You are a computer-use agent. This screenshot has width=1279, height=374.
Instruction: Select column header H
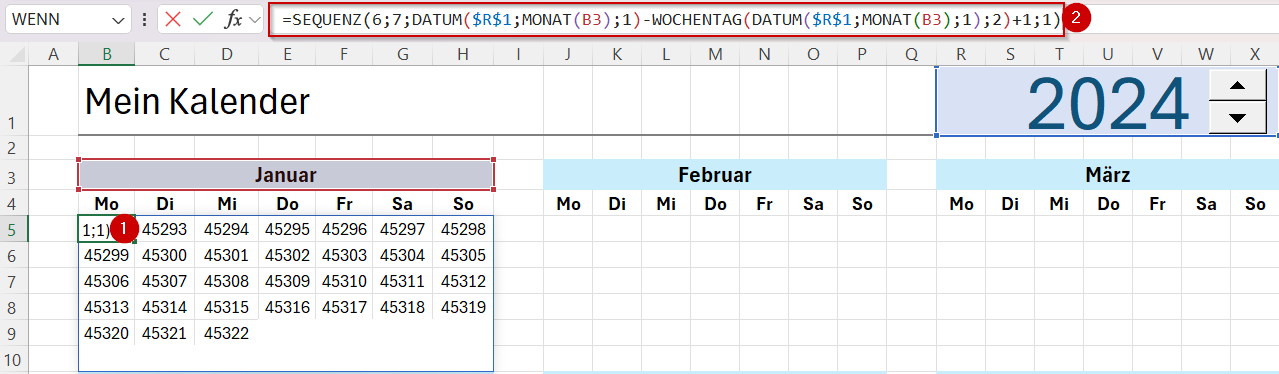pos(463,54)
